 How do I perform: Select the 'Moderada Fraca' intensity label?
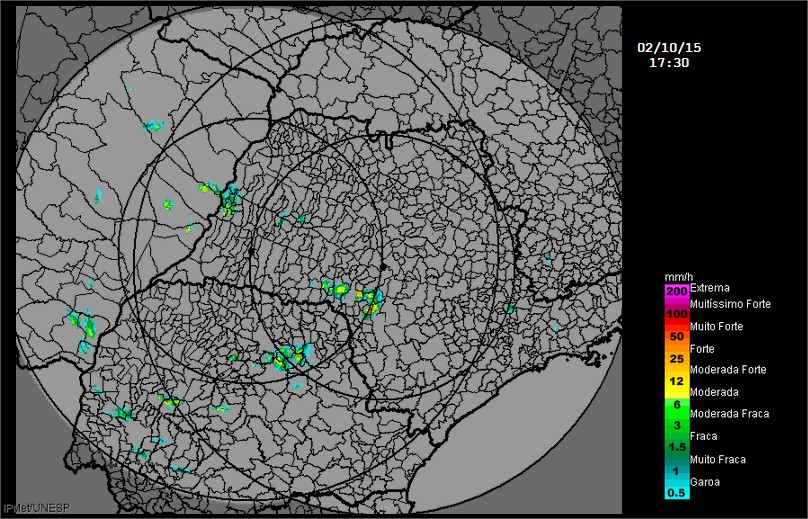tap(729, 414)
